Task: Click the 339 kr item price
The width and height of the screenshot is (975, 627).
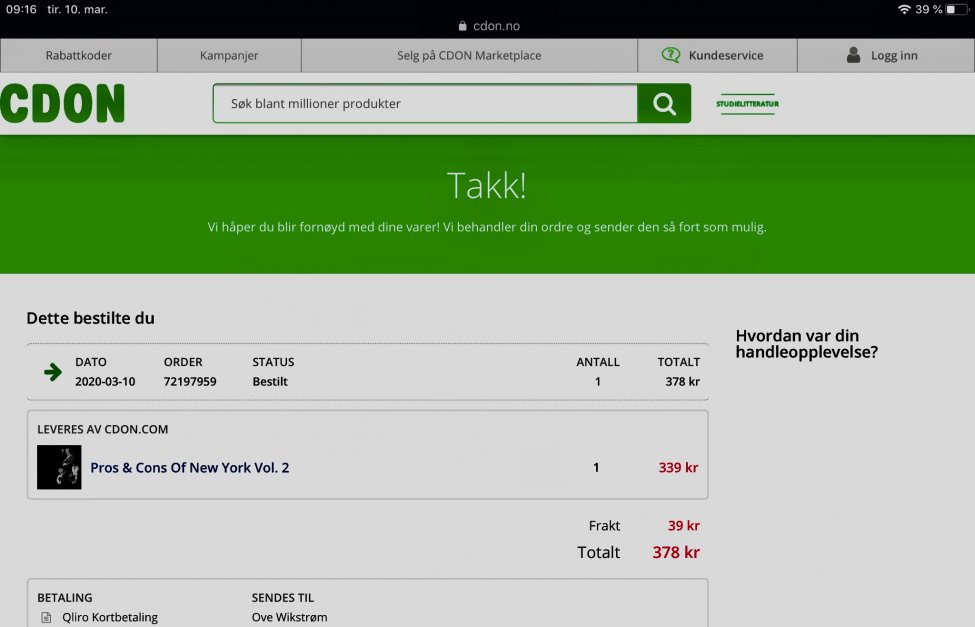Action: point(678,468)
